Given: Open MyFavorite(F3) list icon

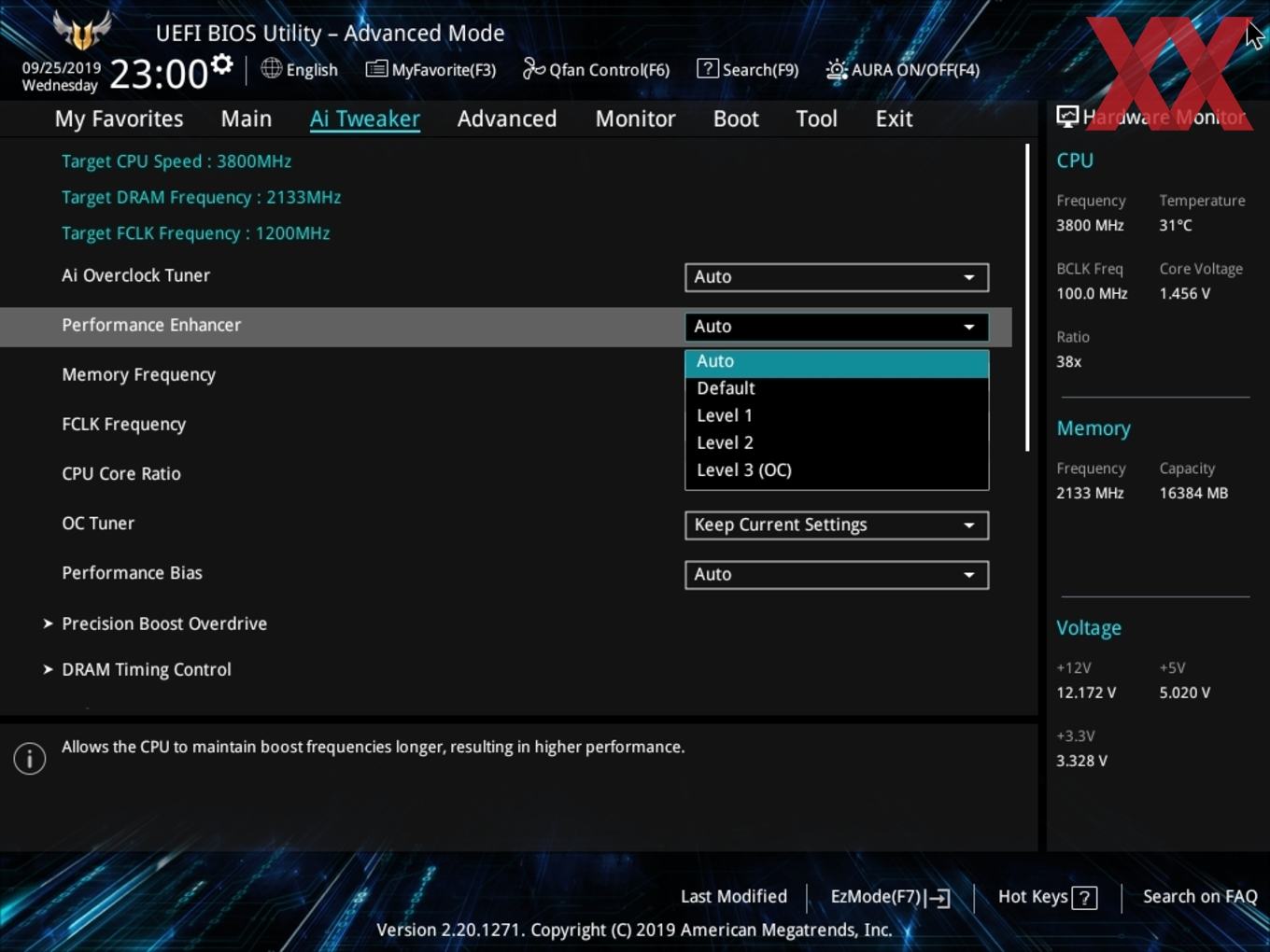Looking at the screenshot, I should (x=376, y=69).
